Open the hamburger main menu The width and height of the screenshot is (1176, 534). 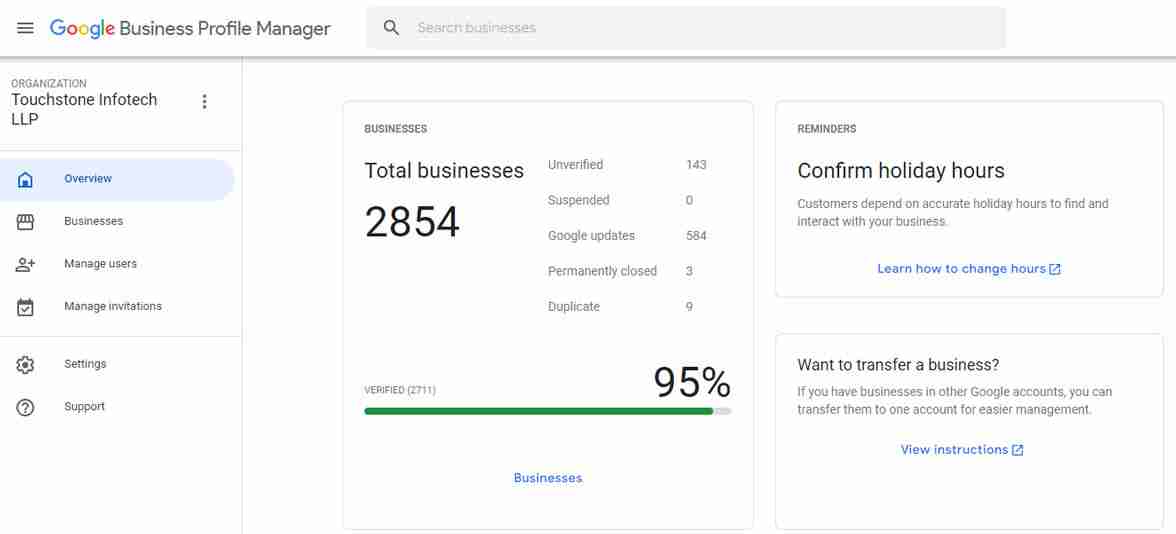[25, 28]
